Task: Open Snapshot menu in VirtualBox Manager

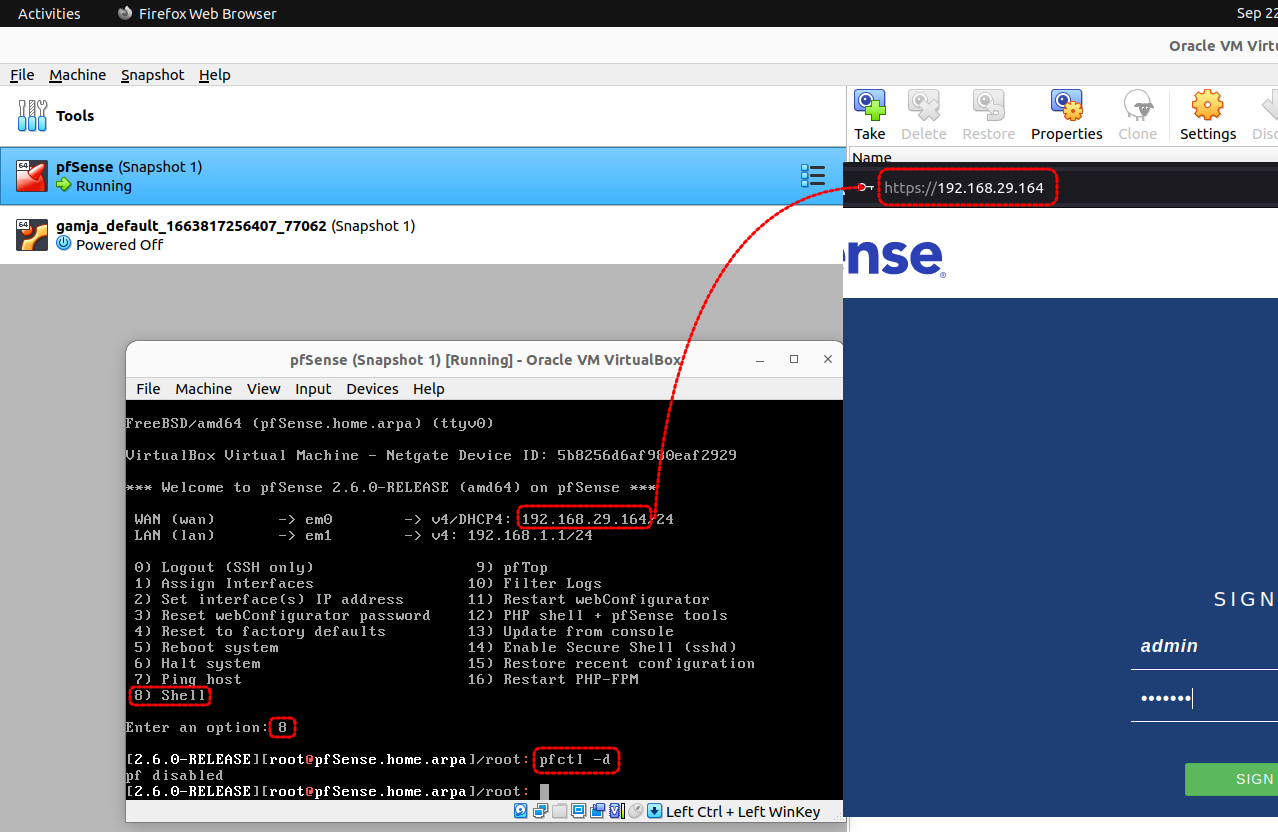Action: (152, 75)
